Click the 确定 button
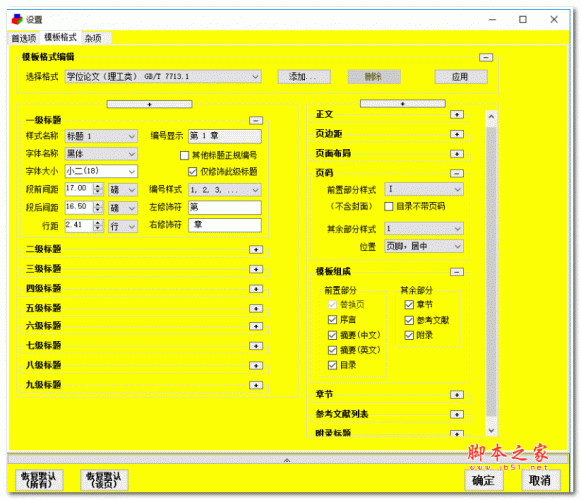The width and height of the screenshot is (581, 500). coord(483,481)
